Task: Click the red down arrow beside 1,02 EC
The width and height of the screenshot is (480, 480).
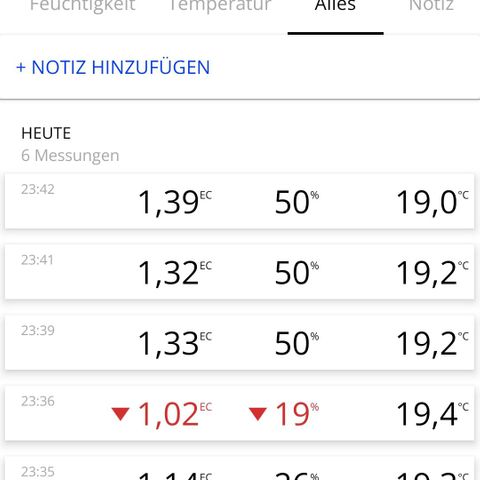Action: tap(120, 414)
